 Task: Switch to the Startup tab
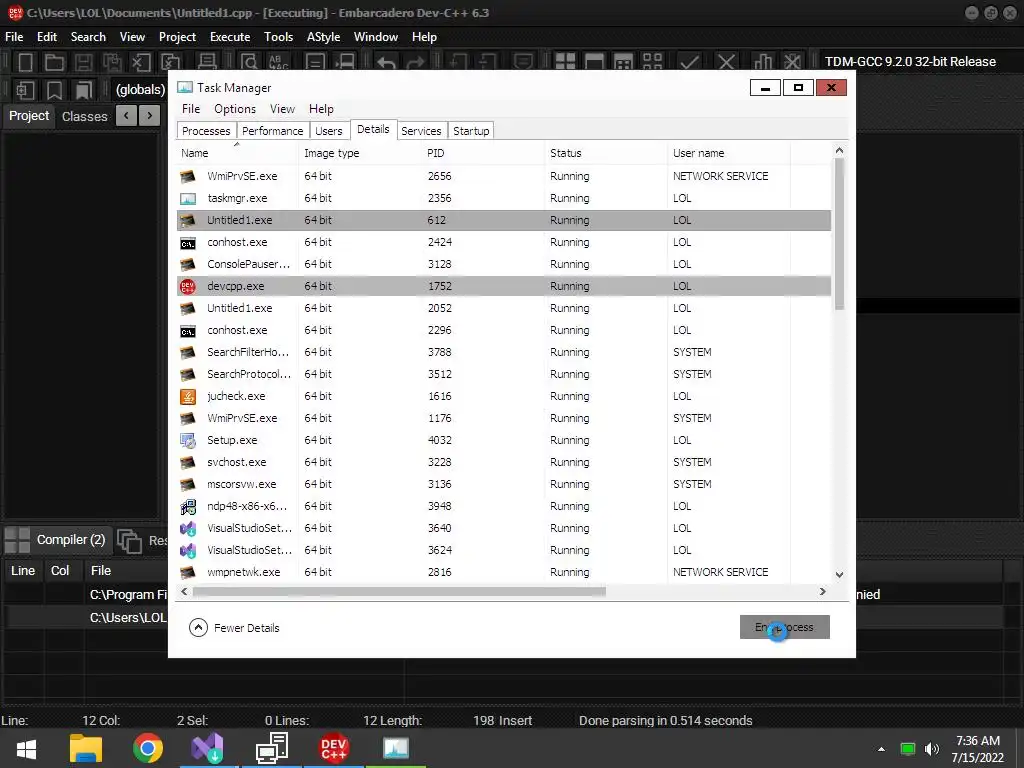pos(471,131)
